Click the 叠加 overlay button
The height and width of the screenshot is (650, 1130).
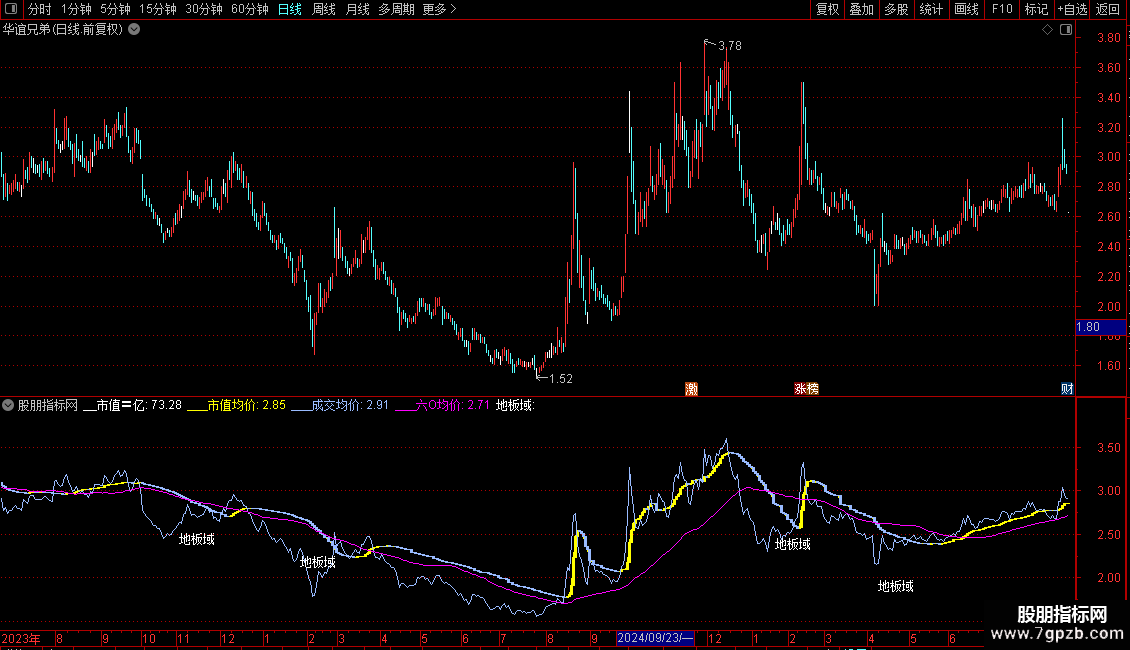coord(861,9)
